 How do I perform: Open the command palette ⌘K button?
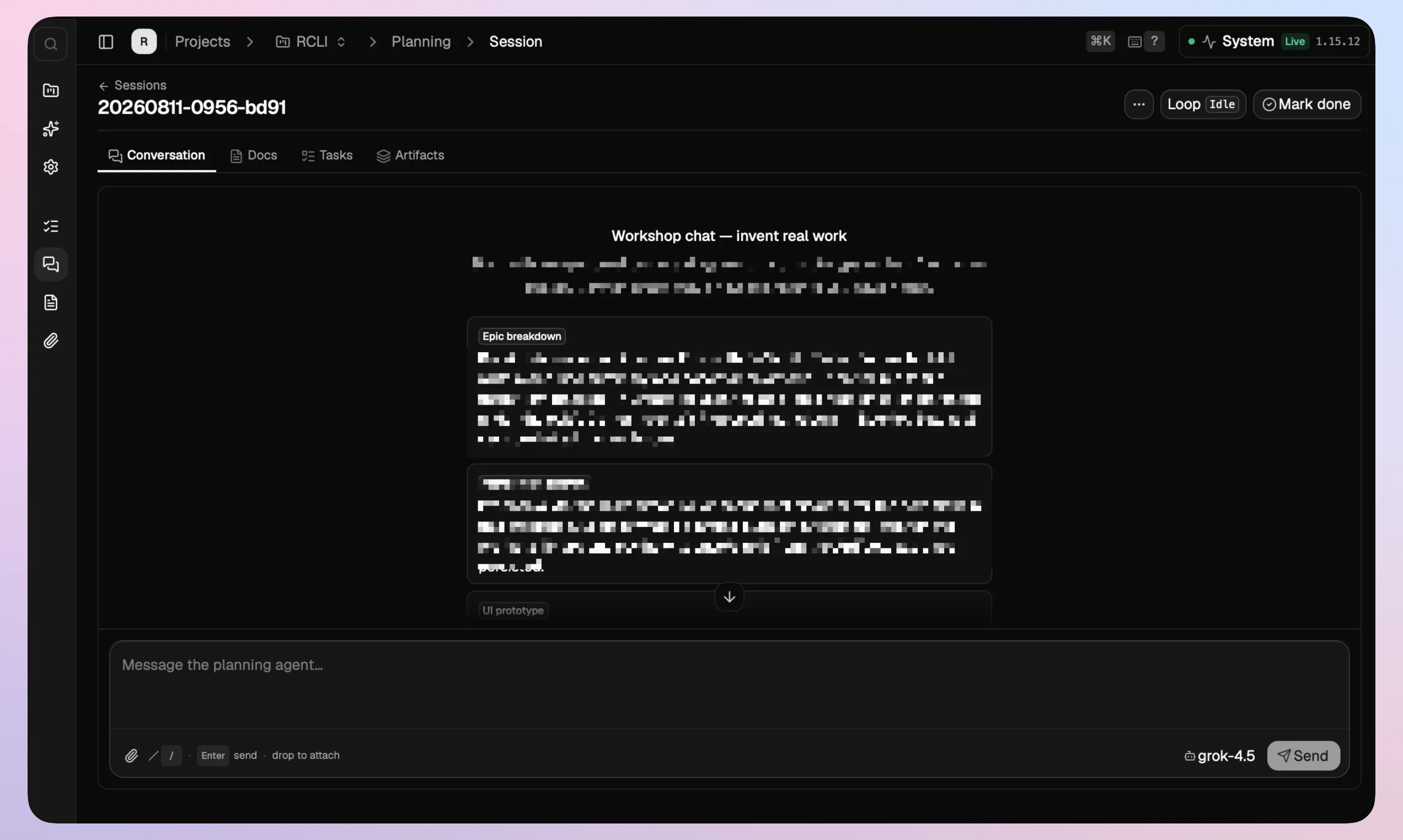1100,41
